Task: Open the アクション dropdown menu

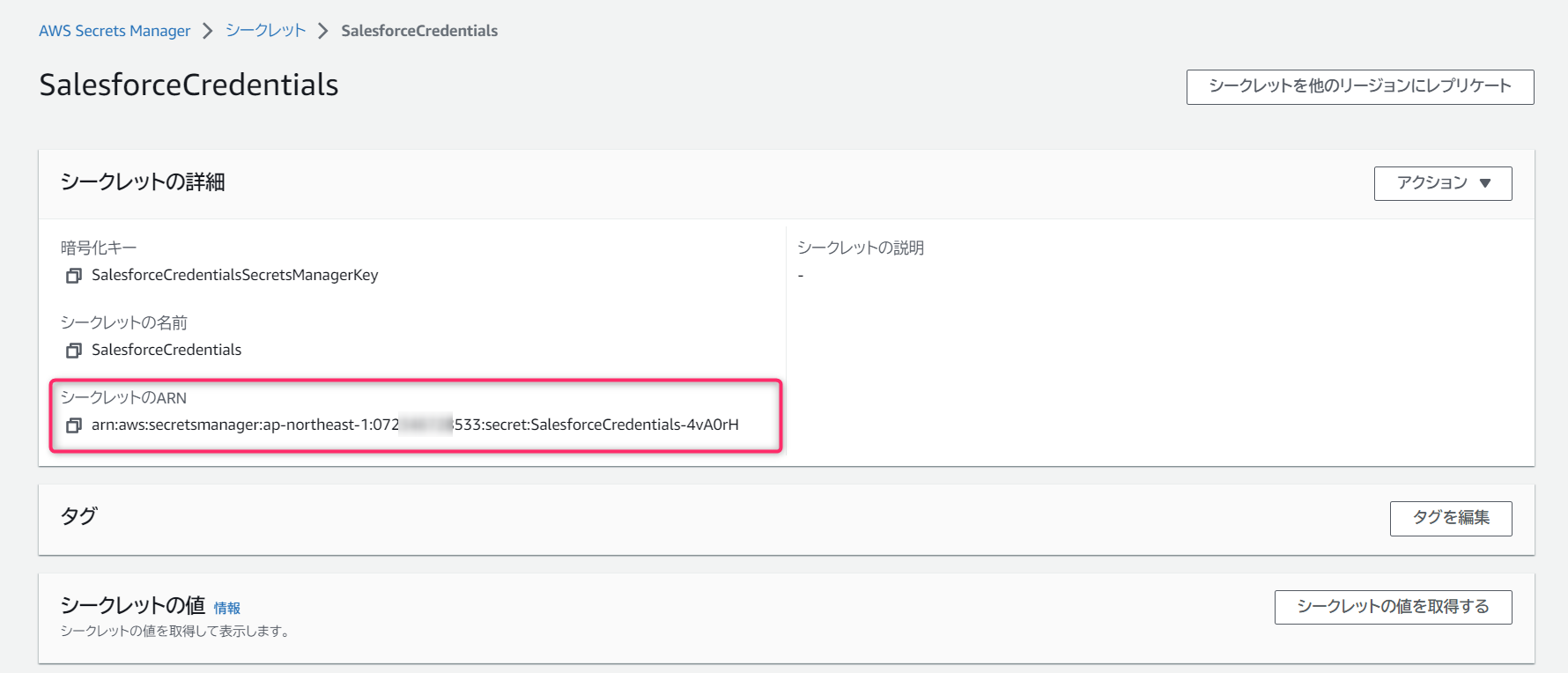Action: 1443,183
